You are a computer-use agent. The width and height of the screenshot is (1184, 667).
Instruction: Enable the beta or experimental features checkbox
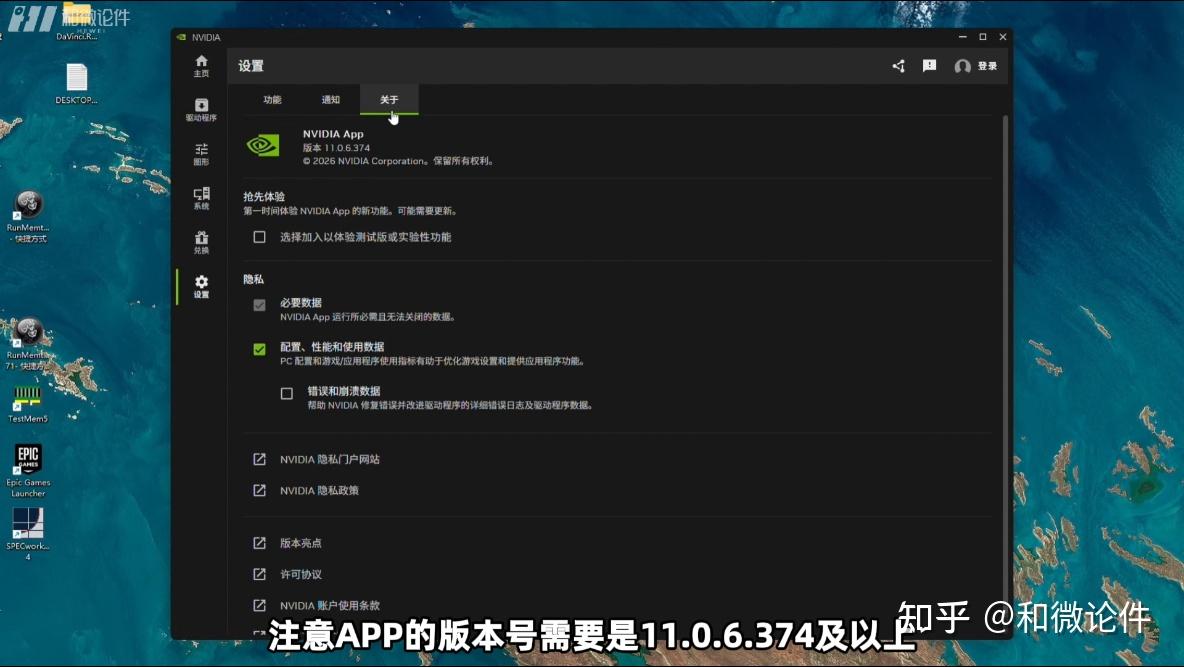click(x=259, y=237)
